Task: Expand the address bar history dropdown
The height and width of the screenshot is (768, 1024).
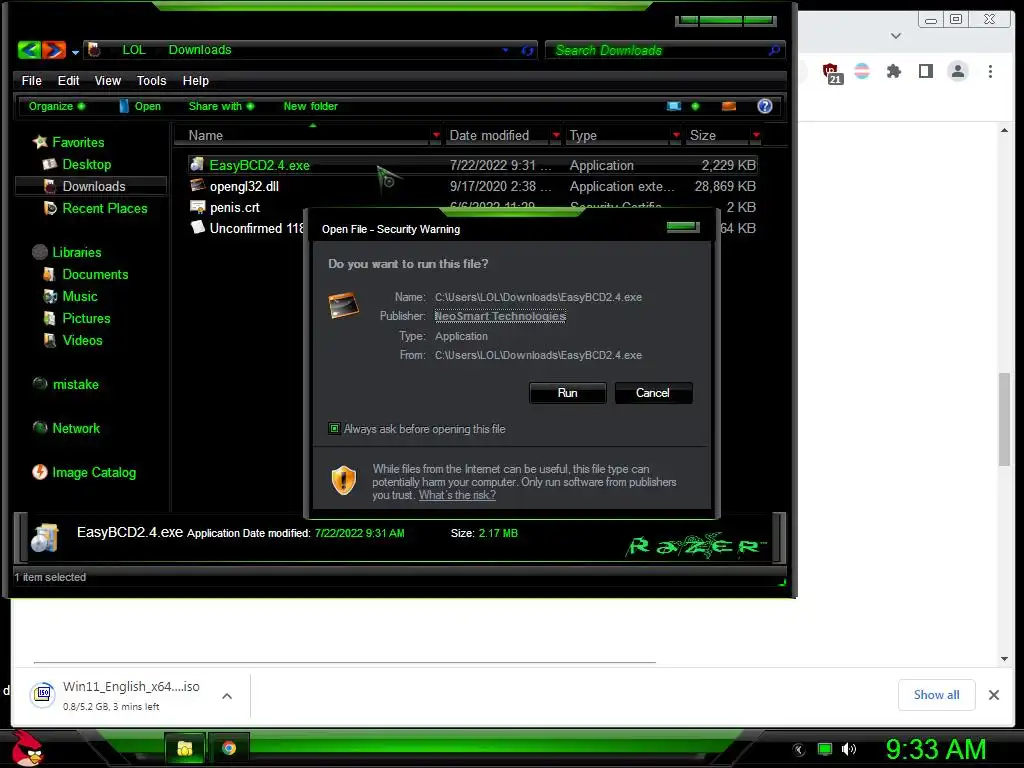Action: (505, 50)
